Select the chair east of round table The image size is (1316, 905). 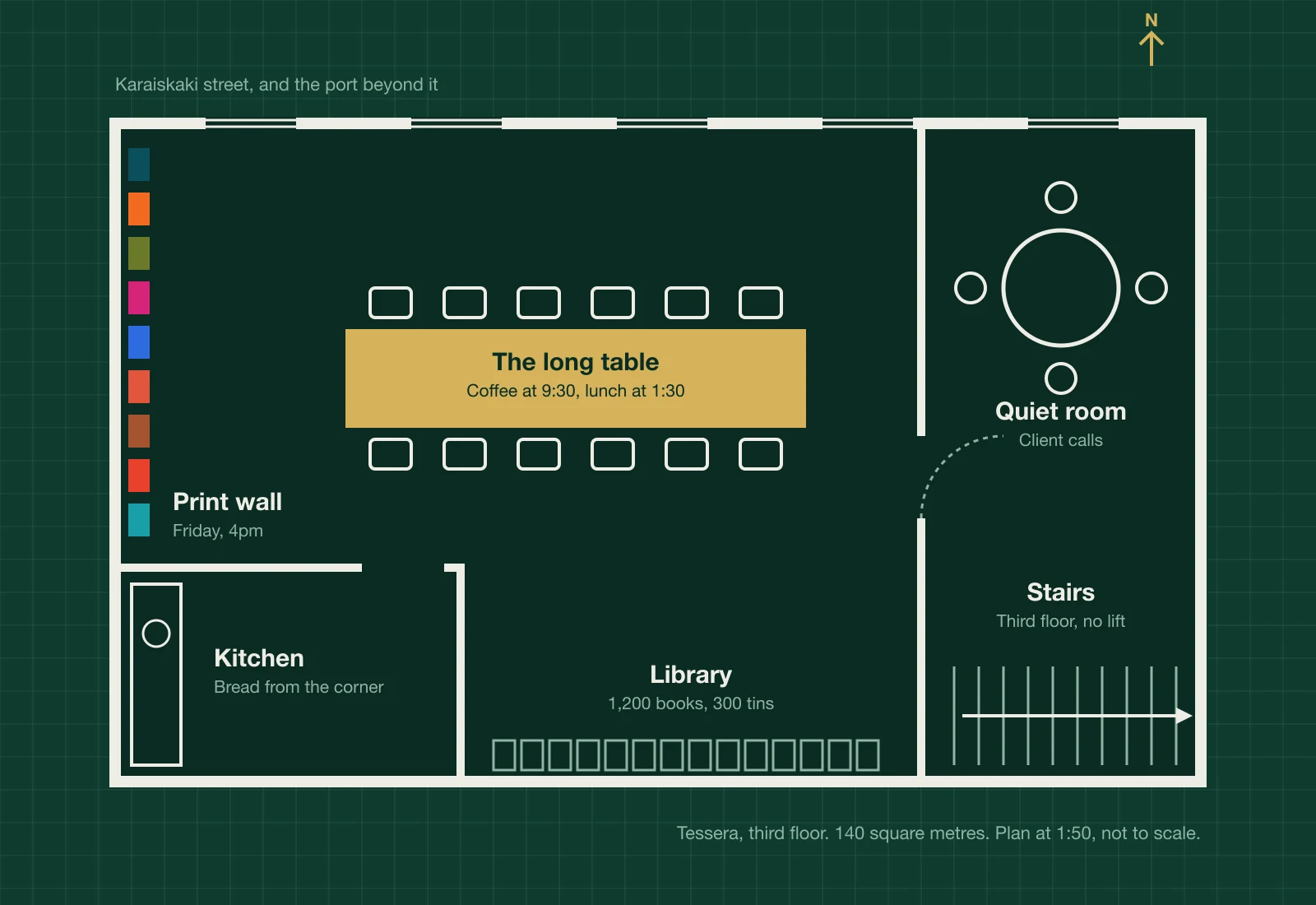click(1151, 288)
